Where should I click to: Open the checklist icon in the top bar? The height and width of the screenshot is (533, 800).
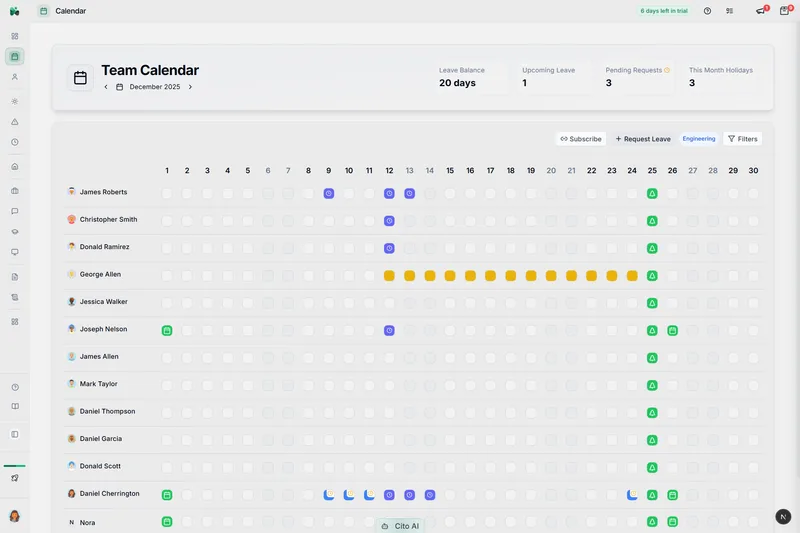coord(730,11)
